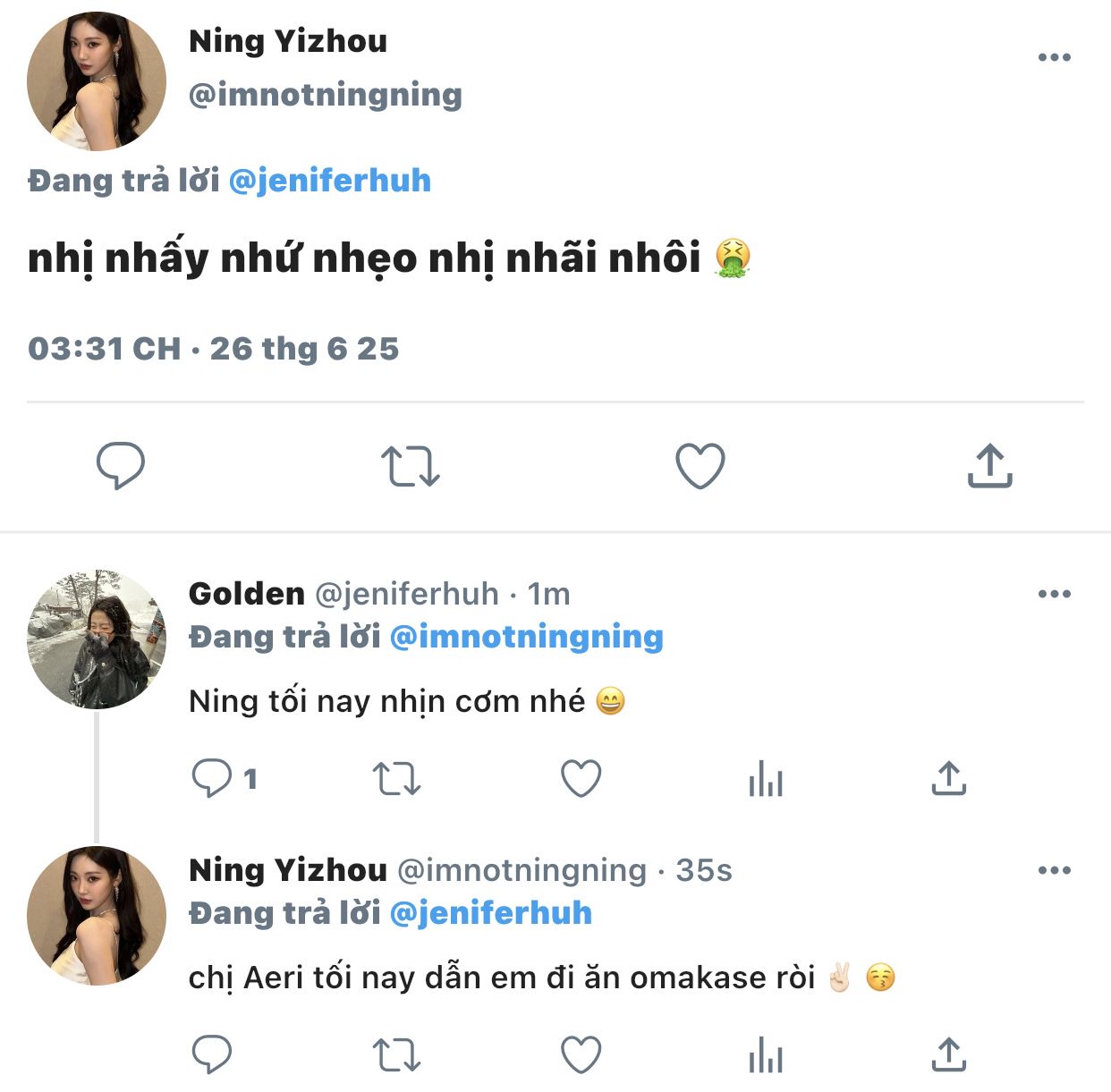View analytics for the omakase reply

[x=765, y=1055]
